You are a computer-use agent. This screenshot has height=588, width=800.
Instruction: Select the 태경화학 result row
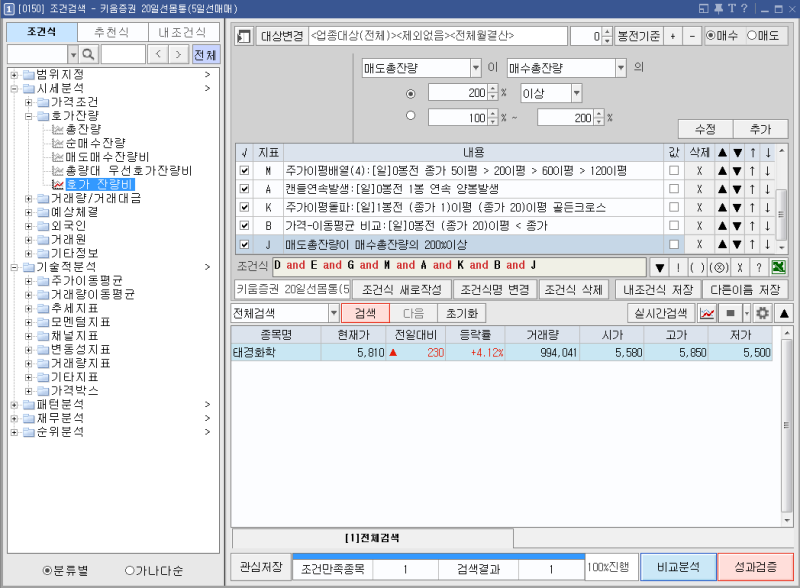click(502, 352)
